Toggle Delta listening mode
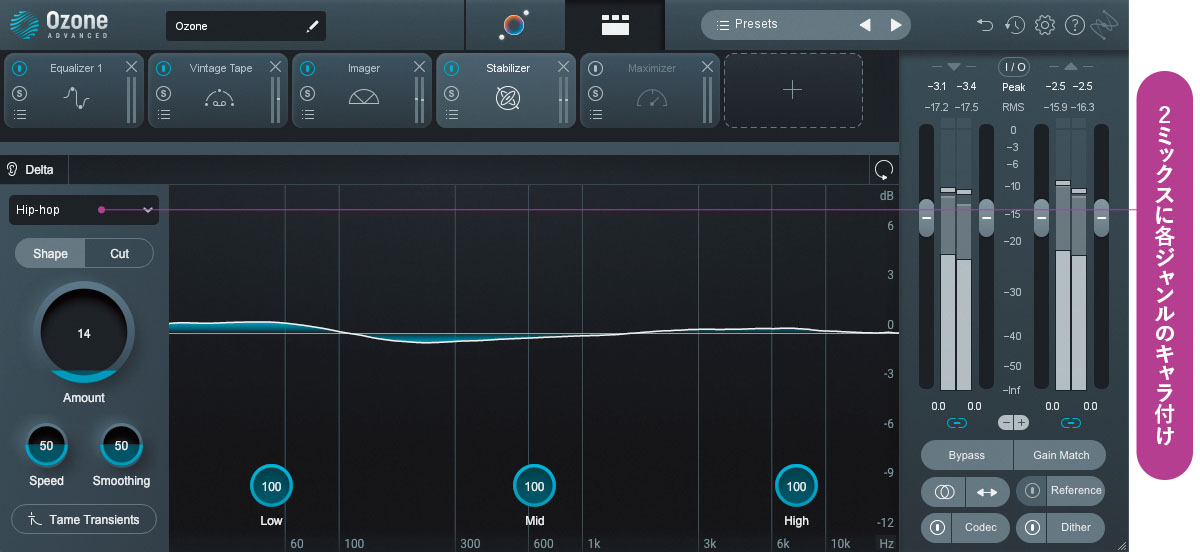The image size is (1200, 552). coord(30,169)
